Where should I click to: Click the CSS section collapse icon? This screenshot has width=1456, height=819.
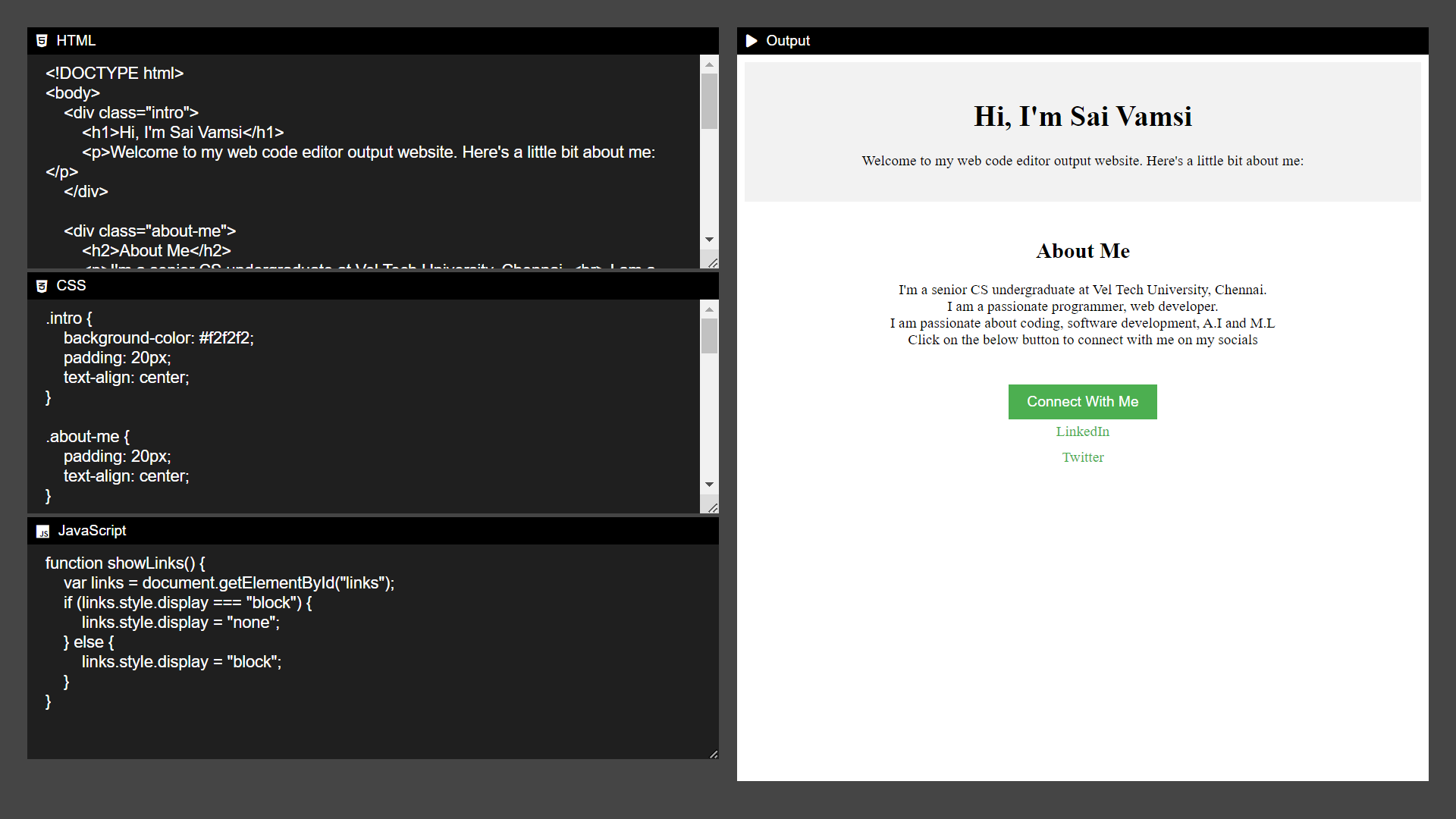point(43,286)
